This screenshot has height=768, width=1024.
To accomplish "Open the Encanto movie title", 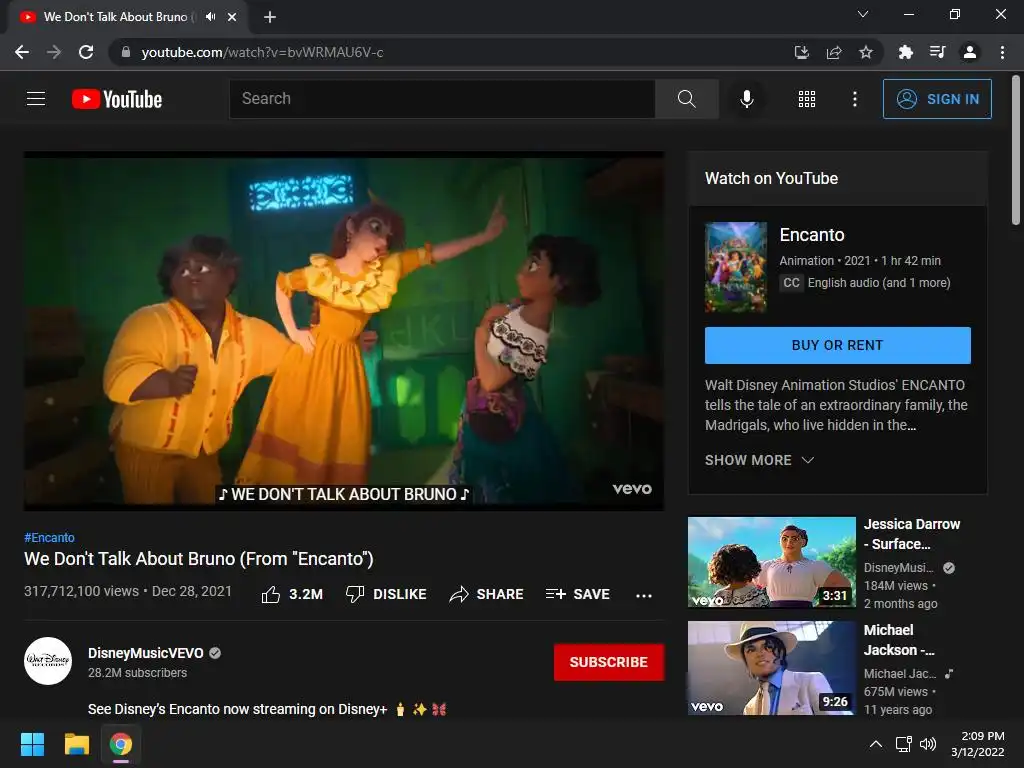I will 812,234.
